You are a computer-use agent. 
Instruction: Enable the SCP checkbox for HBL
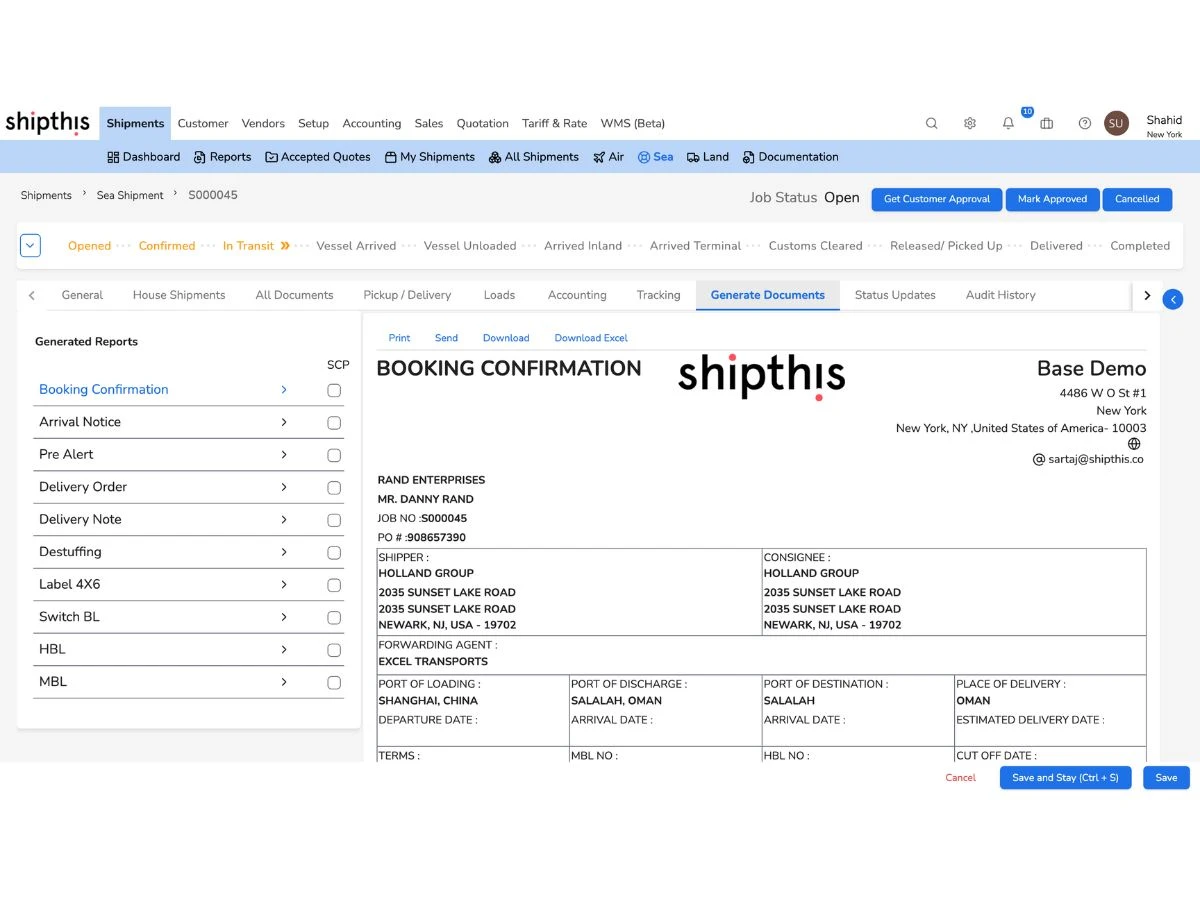334,650
